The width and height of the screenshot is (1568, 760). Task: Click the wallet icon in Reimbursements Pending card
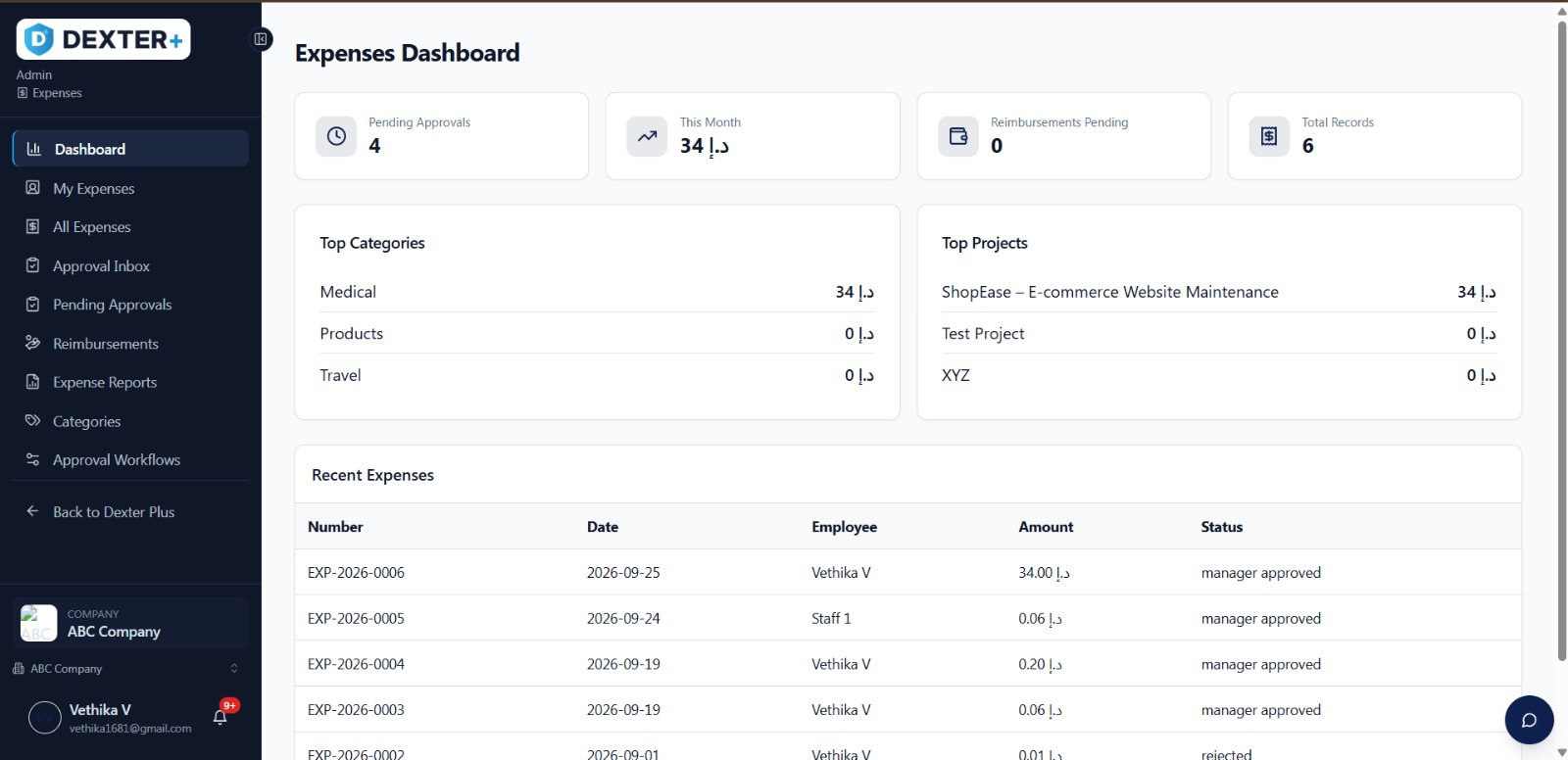click(x=958, y=136)
